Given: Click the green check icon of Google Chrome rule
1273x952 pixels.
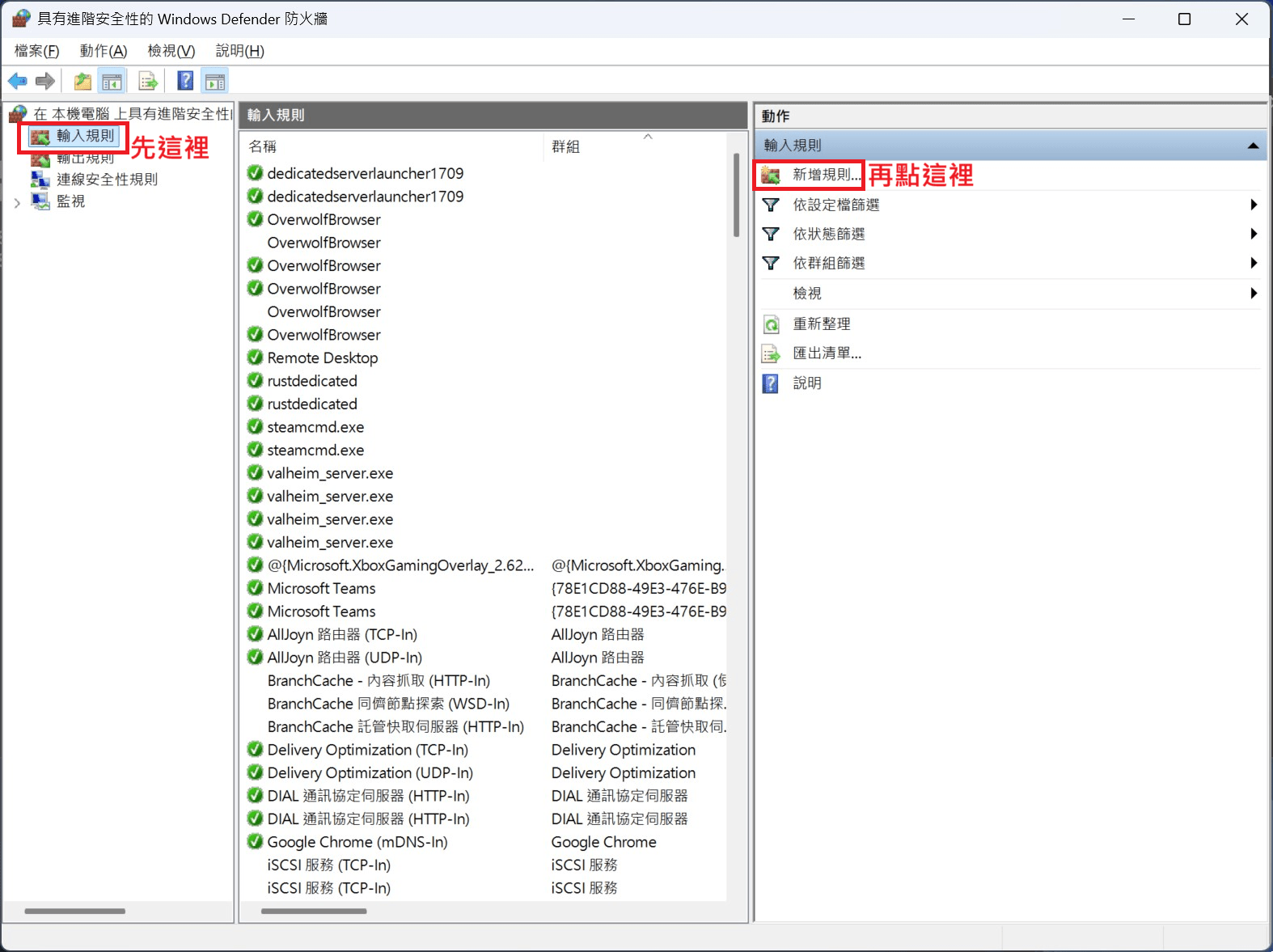Looking at the screenshot, I should click(x=255, y=841).
